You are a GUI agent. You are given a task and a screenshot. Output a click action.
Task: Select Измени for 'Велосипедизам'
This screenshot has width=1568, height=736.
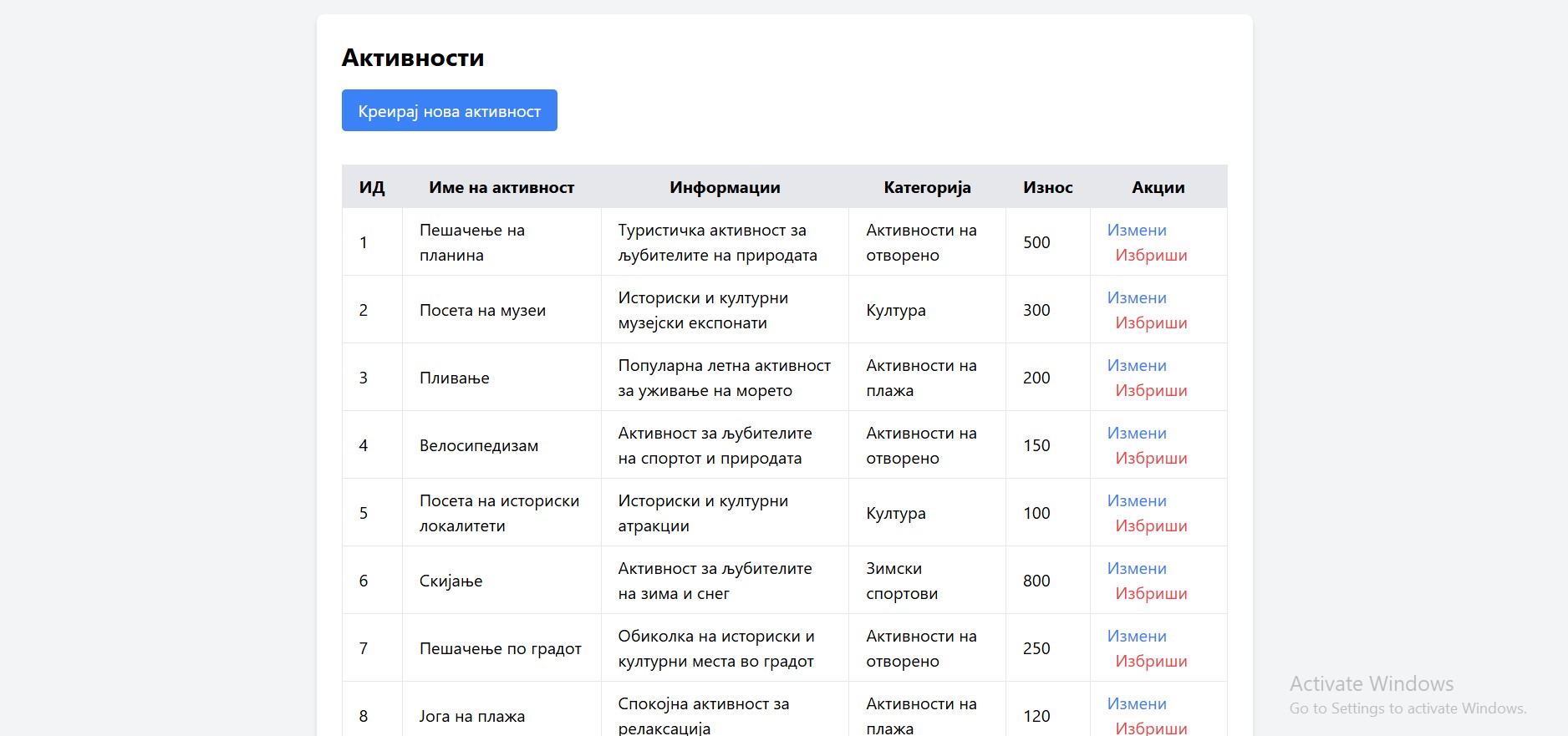pos(1136,434)
